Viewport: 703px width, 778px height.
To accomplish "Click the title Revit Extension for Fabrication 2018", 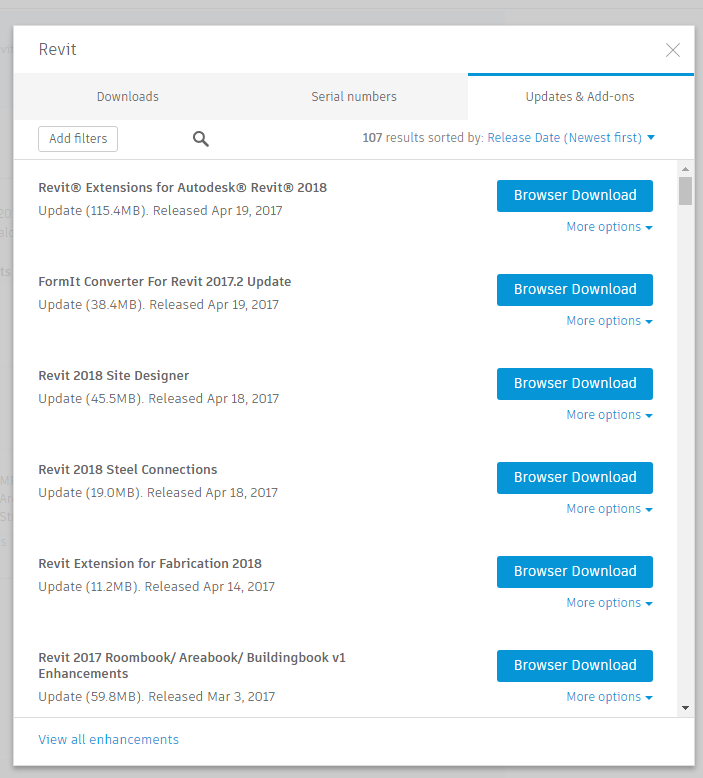I will pyautogui.click(x=150, y=564).
